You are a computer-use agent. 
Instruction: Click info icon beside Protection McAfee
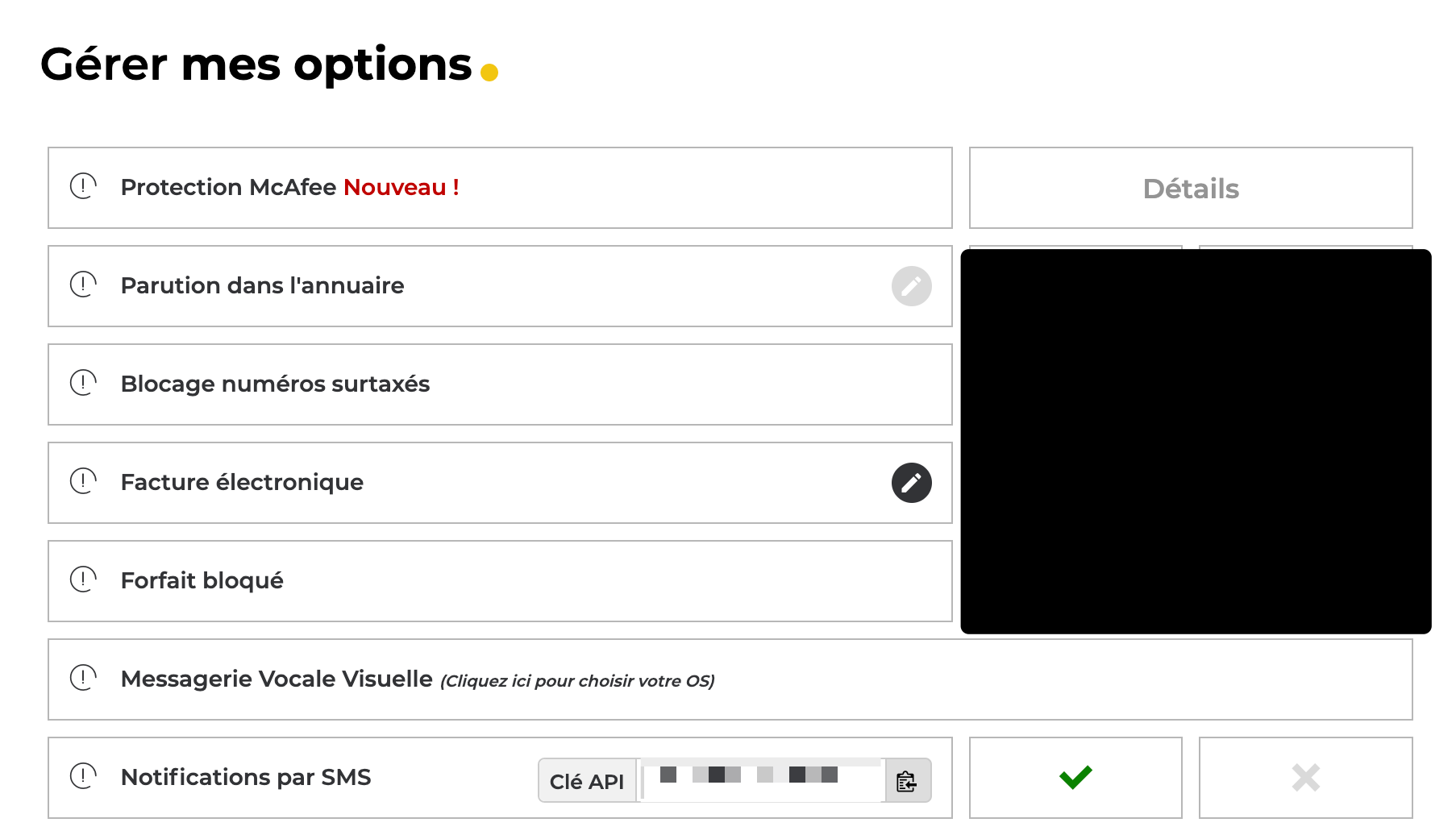(x=83, y=186)
